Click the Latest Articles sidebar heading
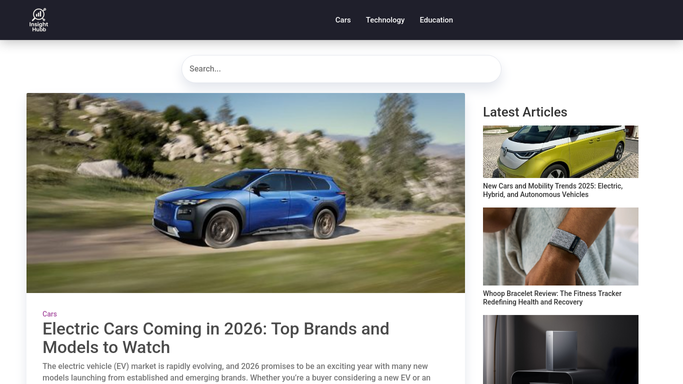683x384 pixels. coord(525,112)
